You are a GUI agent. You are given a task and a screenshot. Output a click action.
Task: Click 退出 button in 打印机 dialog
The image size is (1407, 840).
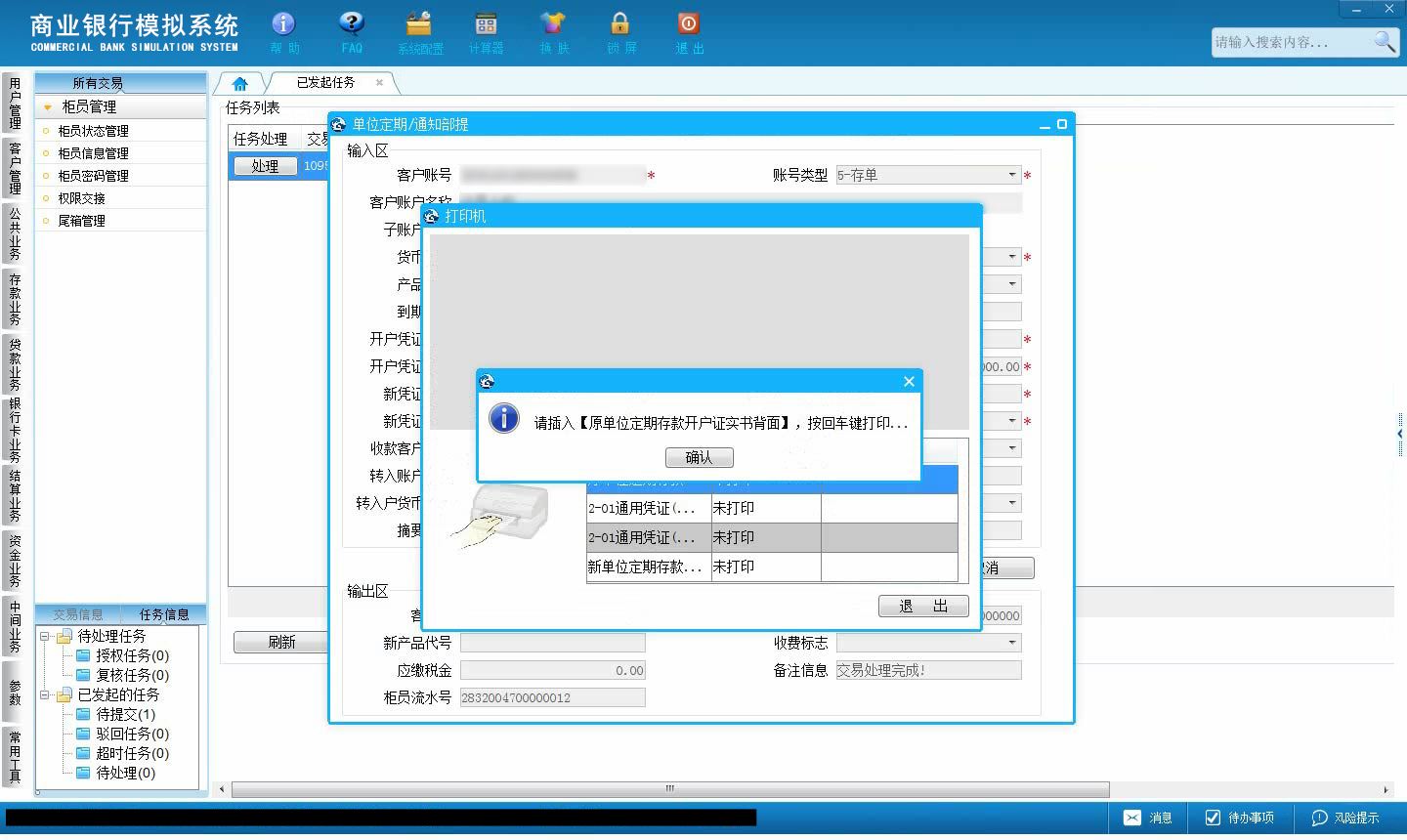[x=923, y=607]
